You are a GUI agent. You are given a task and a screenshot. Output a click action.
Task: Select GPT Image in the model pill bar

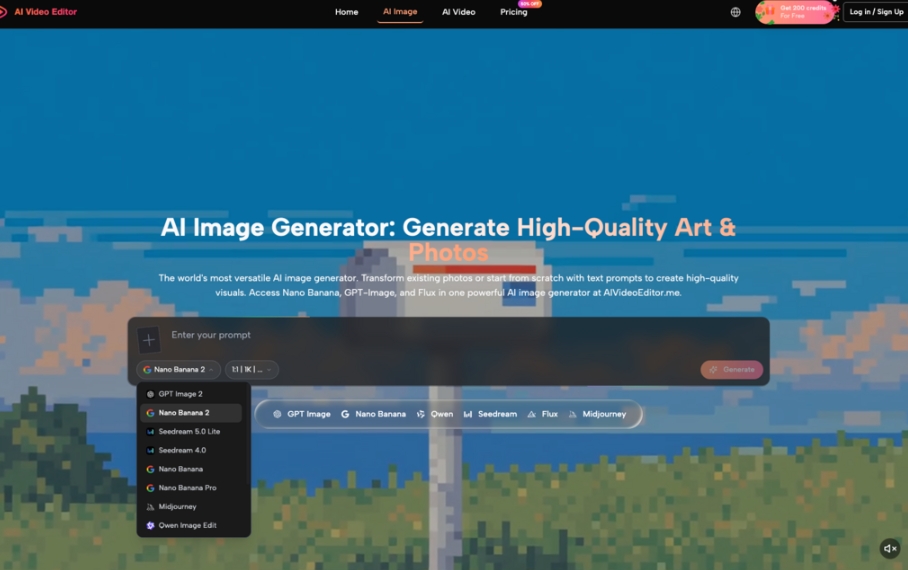(302, 414)
